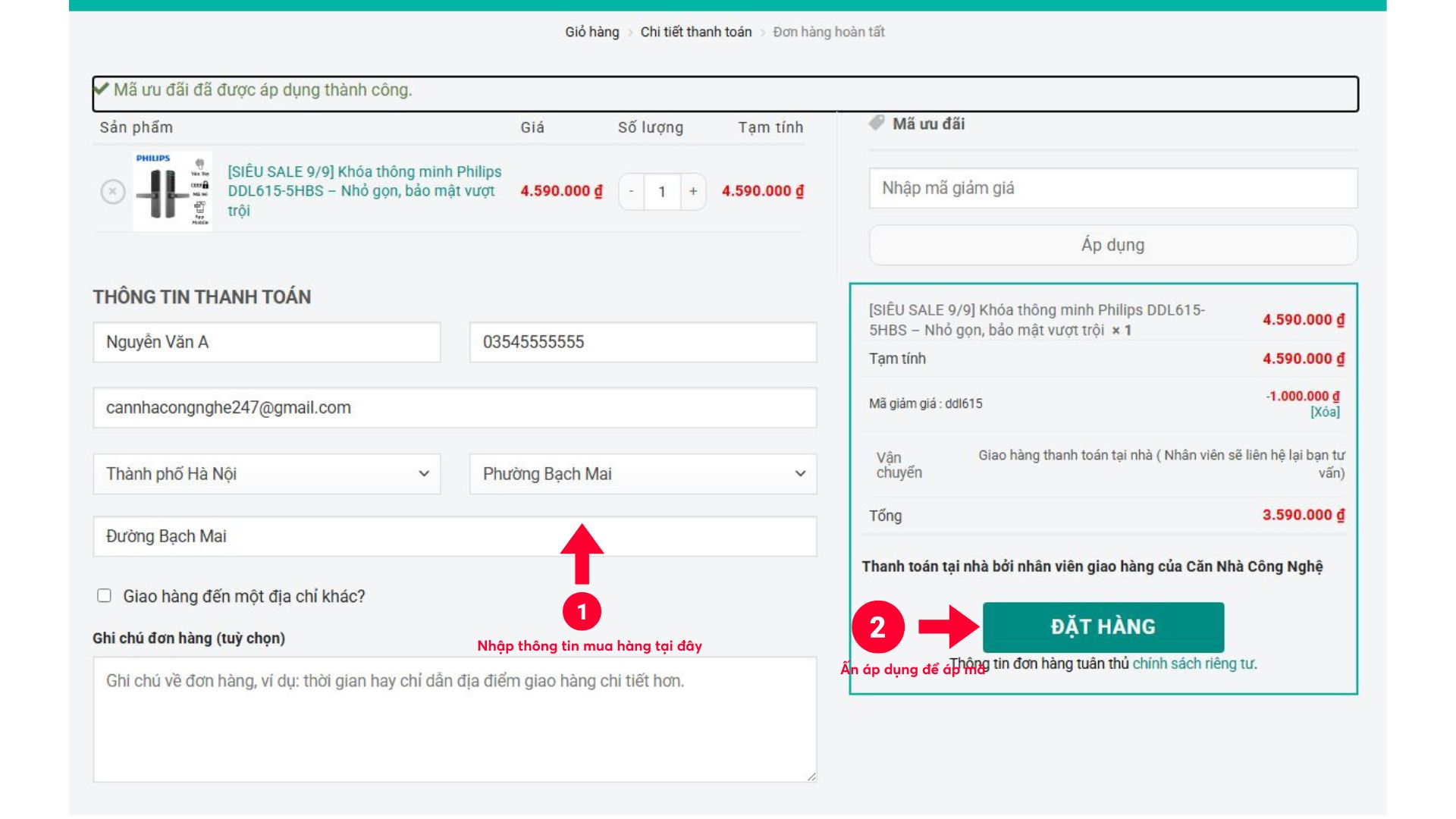Click the Áp dụng coupon button

pyautogui.click(x=1112, y=245)
